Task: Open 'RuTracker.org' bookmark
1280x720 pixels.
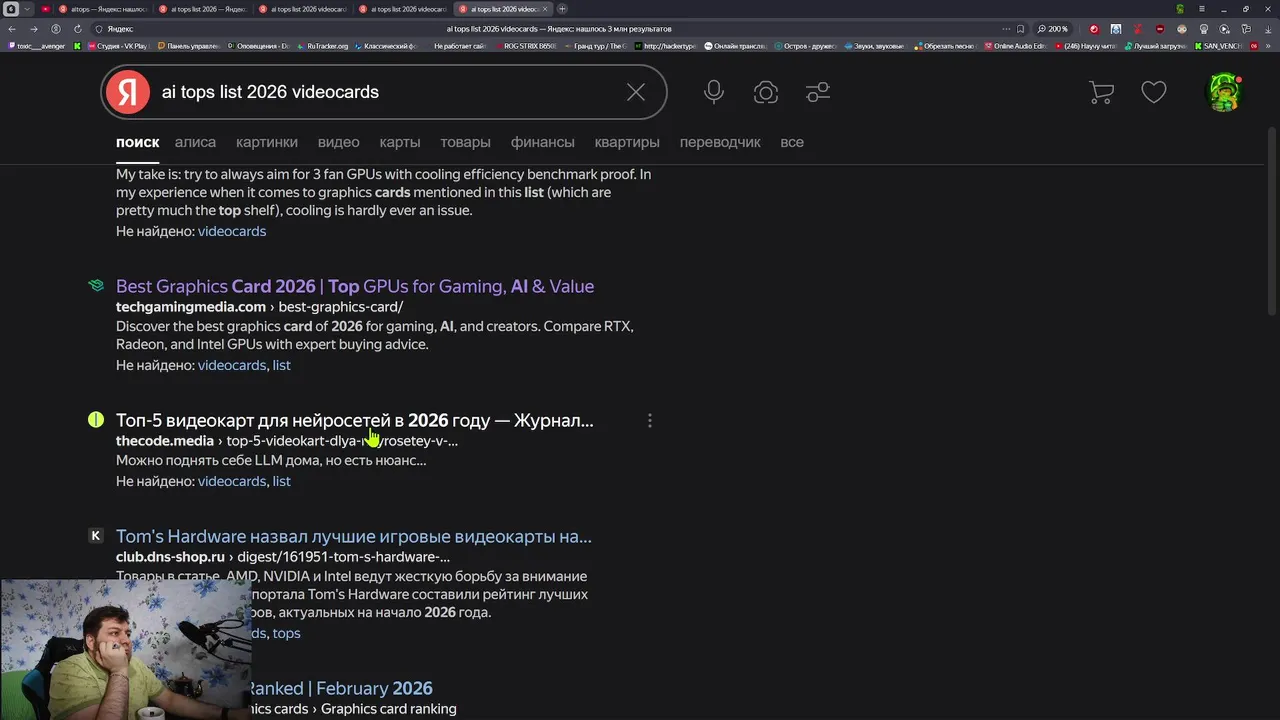Action: coord(322,46)
